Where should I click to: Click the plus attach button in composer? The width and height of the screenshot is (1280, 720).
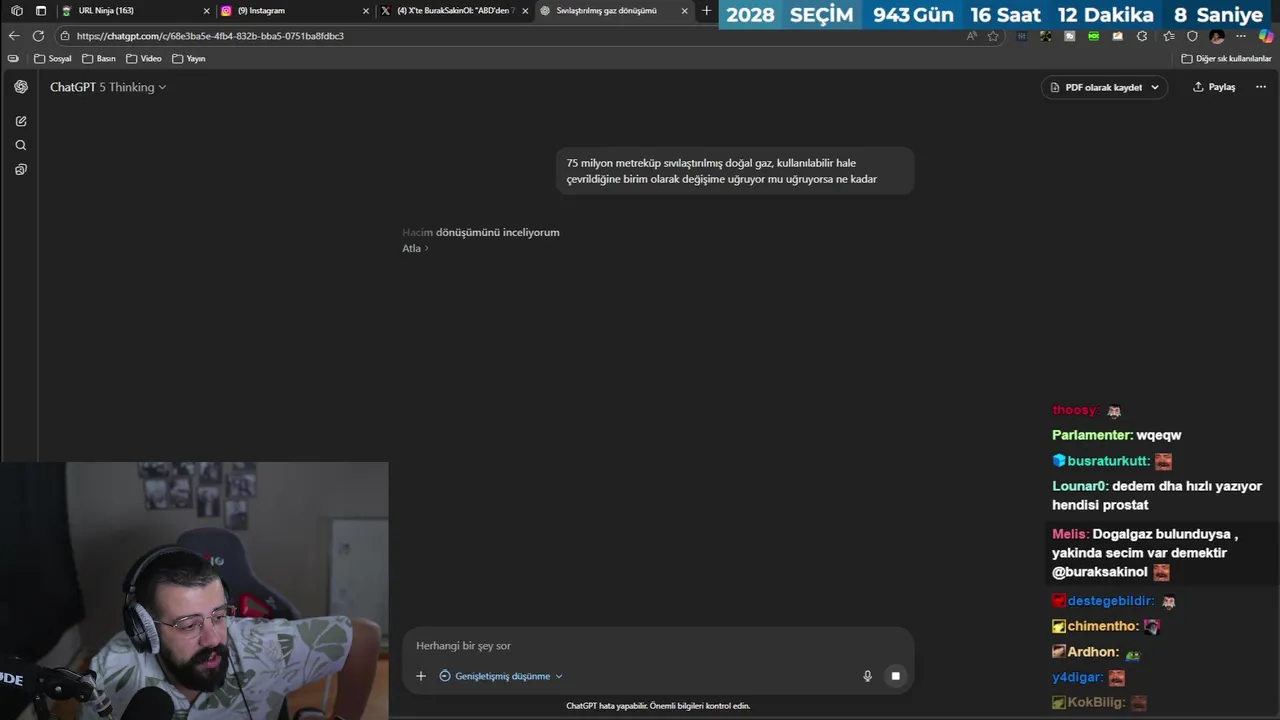tap(421, 676)
